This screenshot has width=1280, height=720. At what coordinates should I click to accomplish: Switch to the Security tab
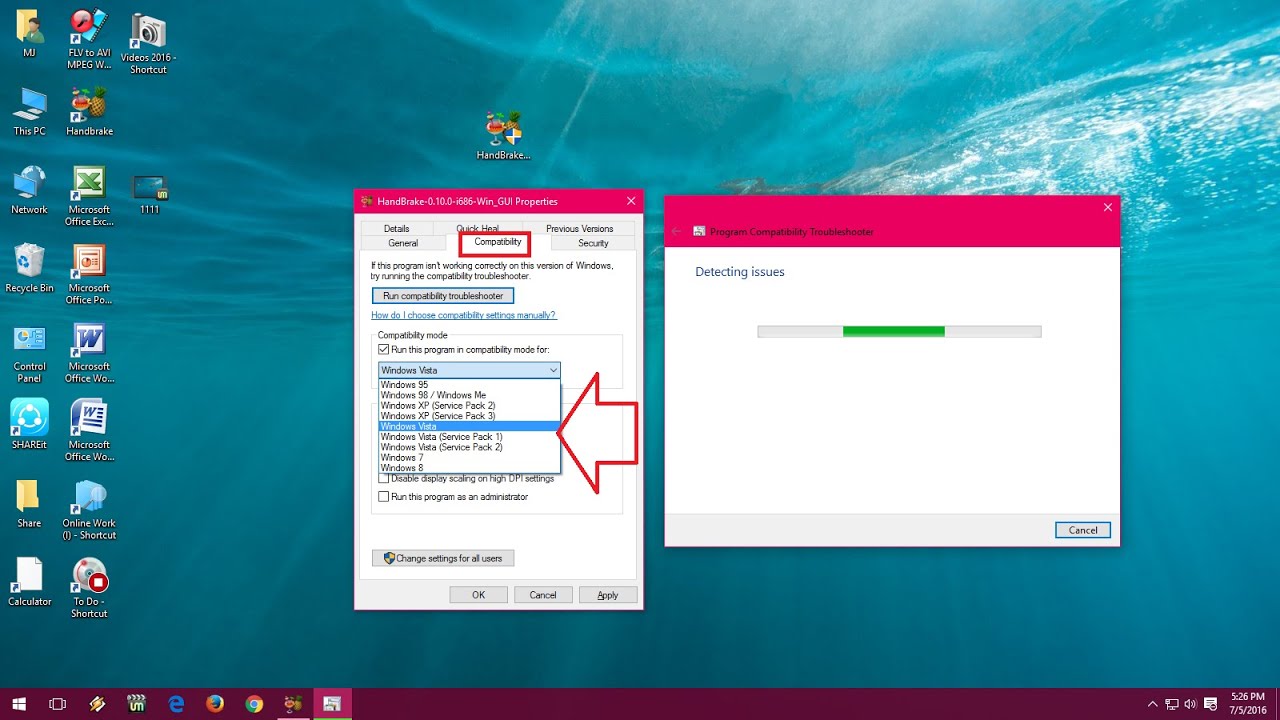593,243
